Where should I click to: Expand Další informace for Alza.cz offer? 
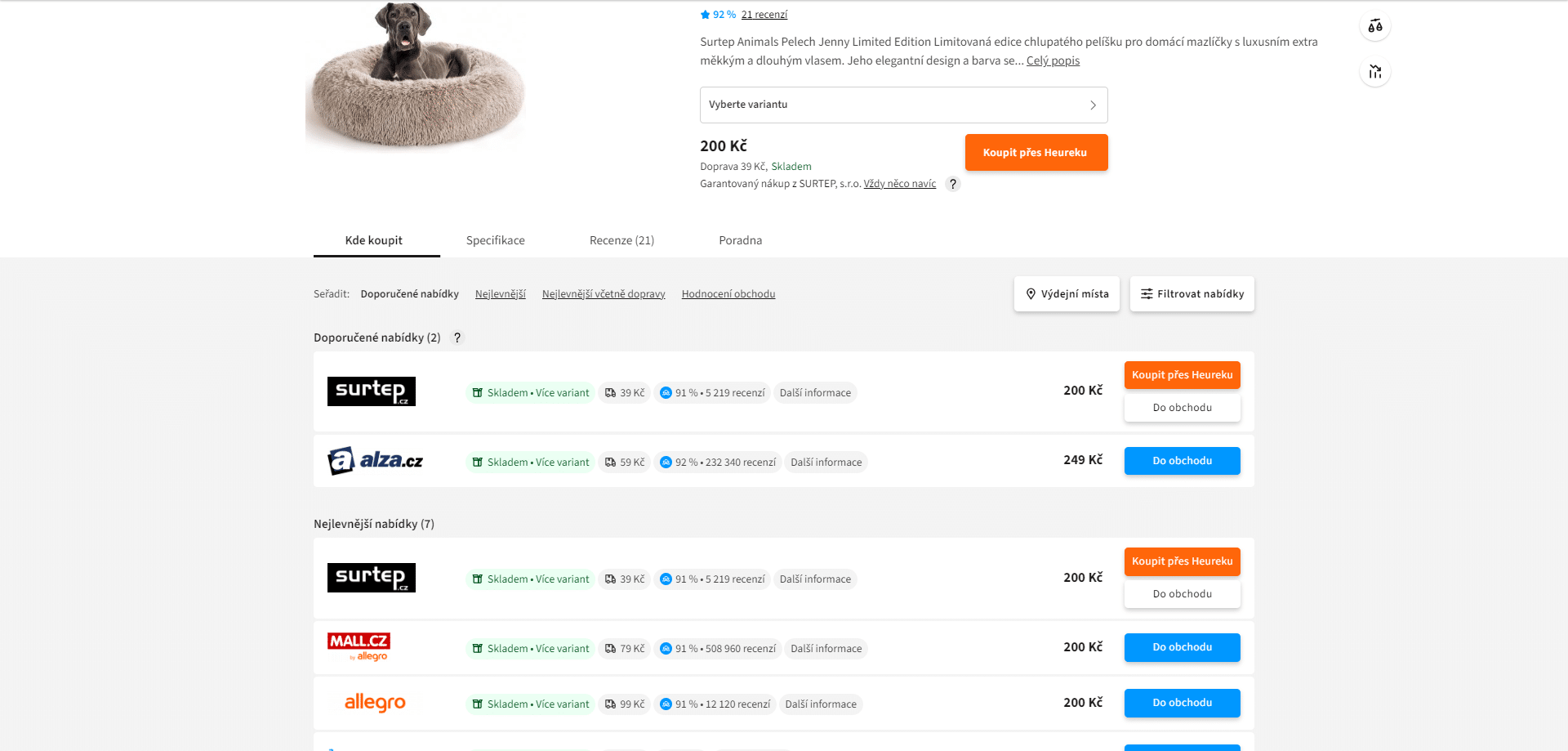click(x=826, y=463)
